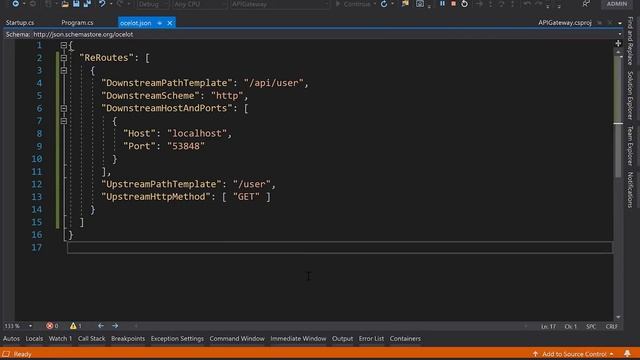Open the Debug configuration dropdown
Image resolution: width=640 pixels, height=360 pixels.
click(x=153, y=4)
